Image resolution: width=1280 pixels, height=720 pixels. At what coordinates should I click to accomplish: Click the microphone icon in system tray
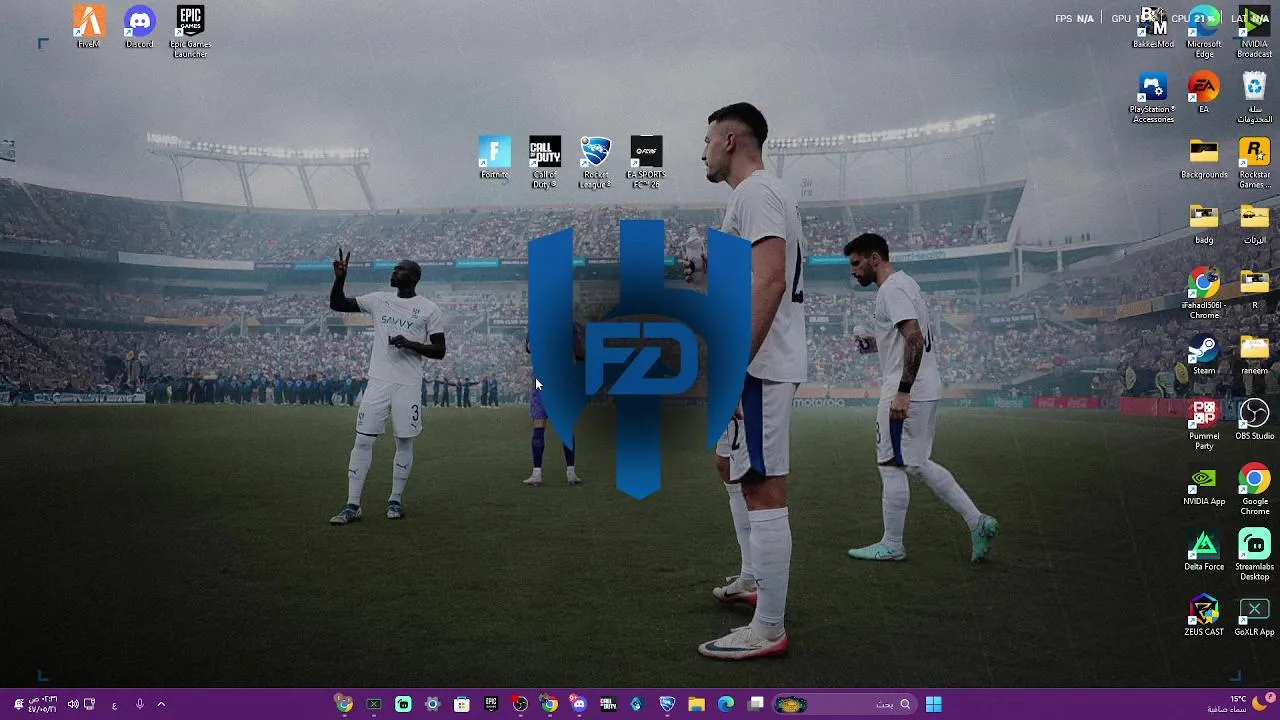tap(139, 704)
